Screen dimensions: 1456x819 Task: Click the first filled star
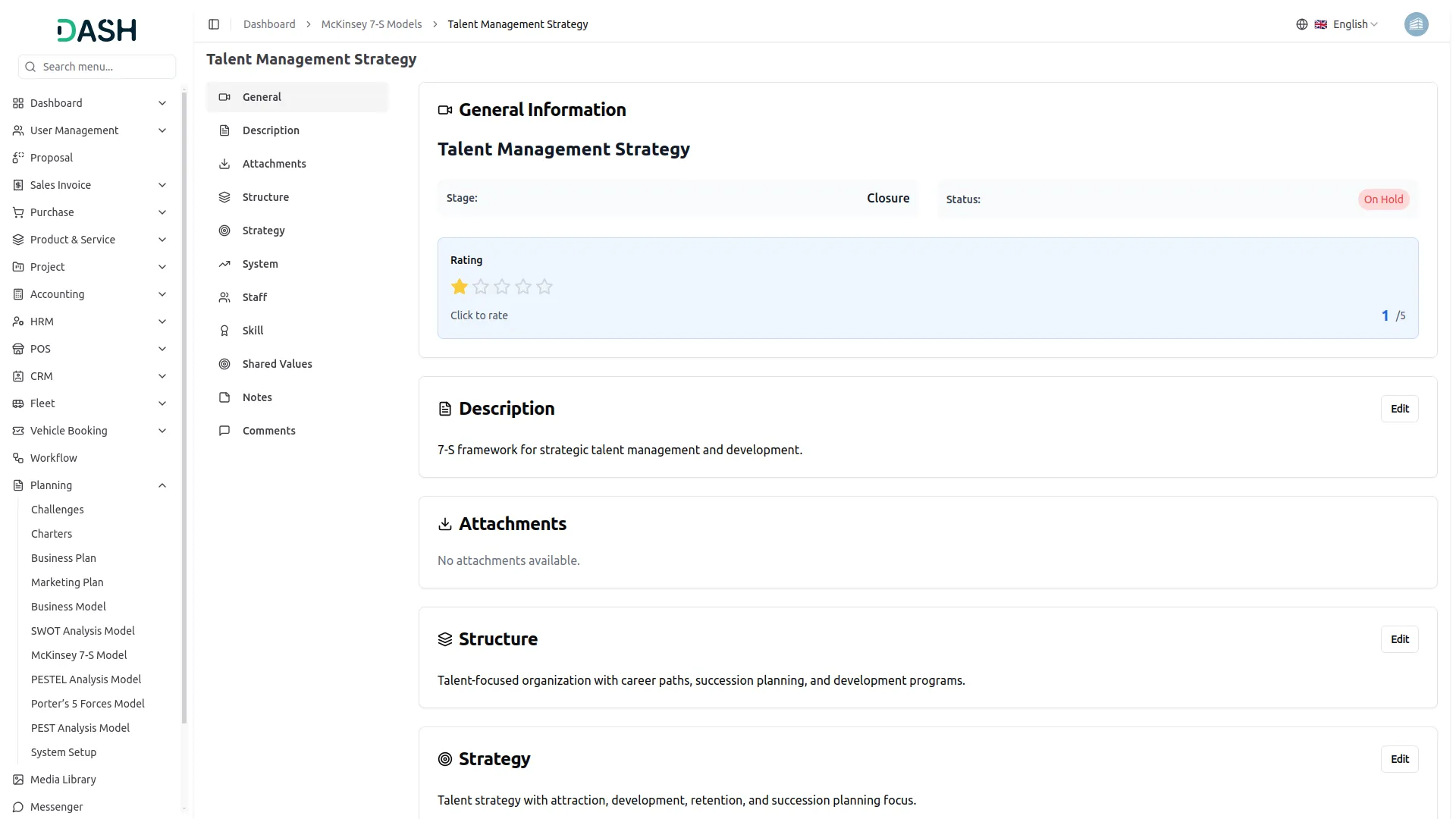tap(460, 287)
